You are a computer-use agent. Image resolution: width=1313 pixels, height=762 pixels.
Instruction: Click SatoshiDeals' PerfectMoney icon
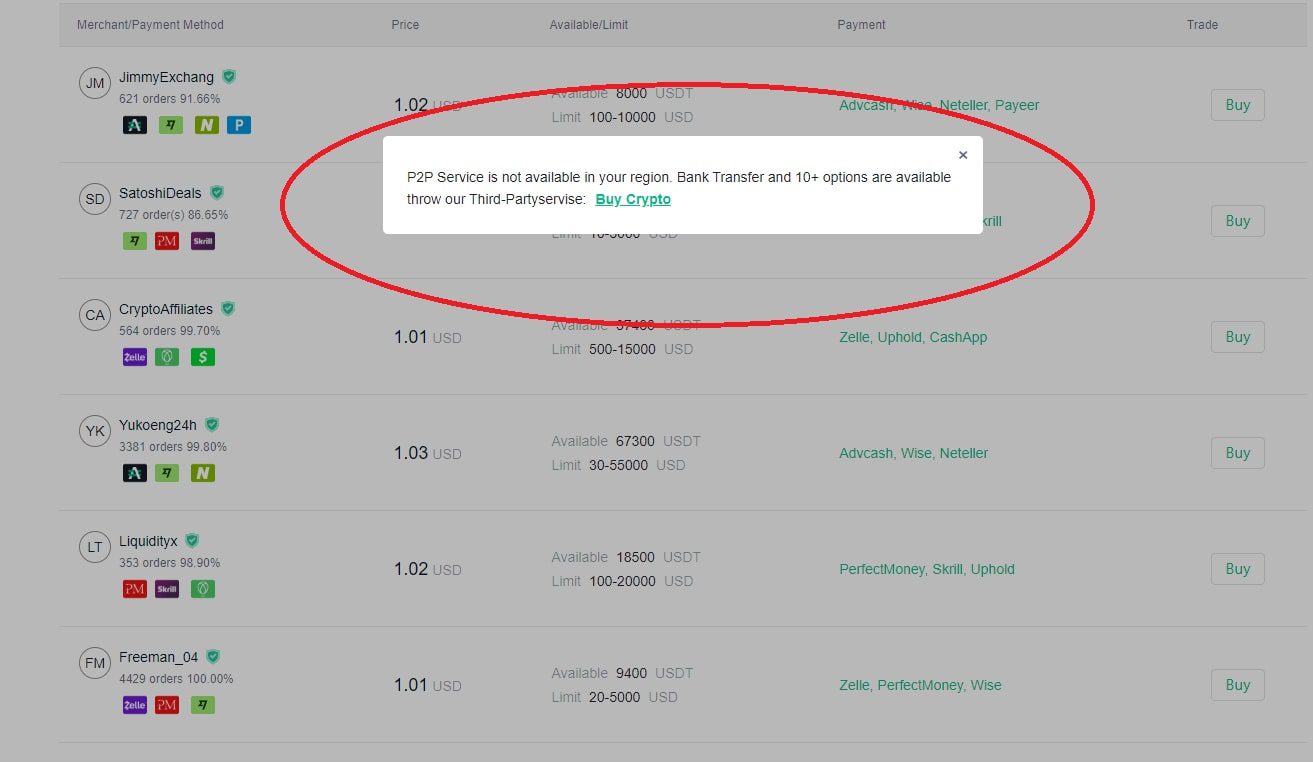coord(167,241)
